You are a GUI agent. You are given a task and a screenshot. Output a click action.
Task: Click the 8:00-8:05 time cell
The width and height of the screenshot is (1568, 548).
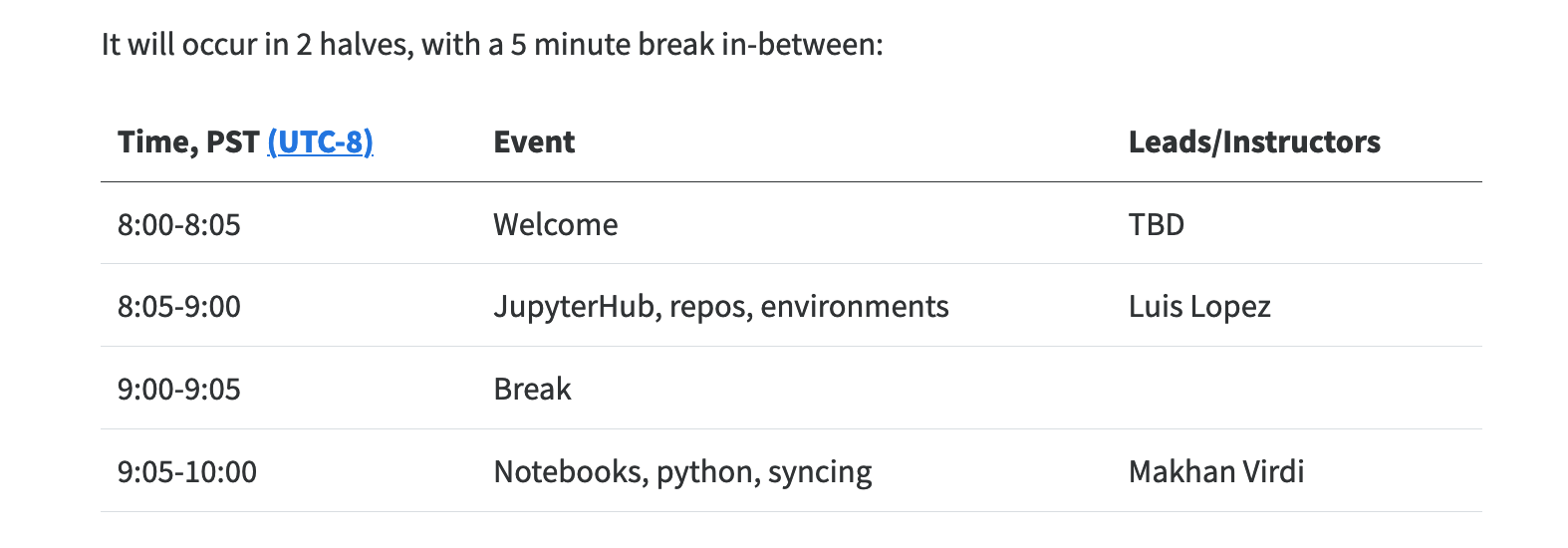coord(179,225)
